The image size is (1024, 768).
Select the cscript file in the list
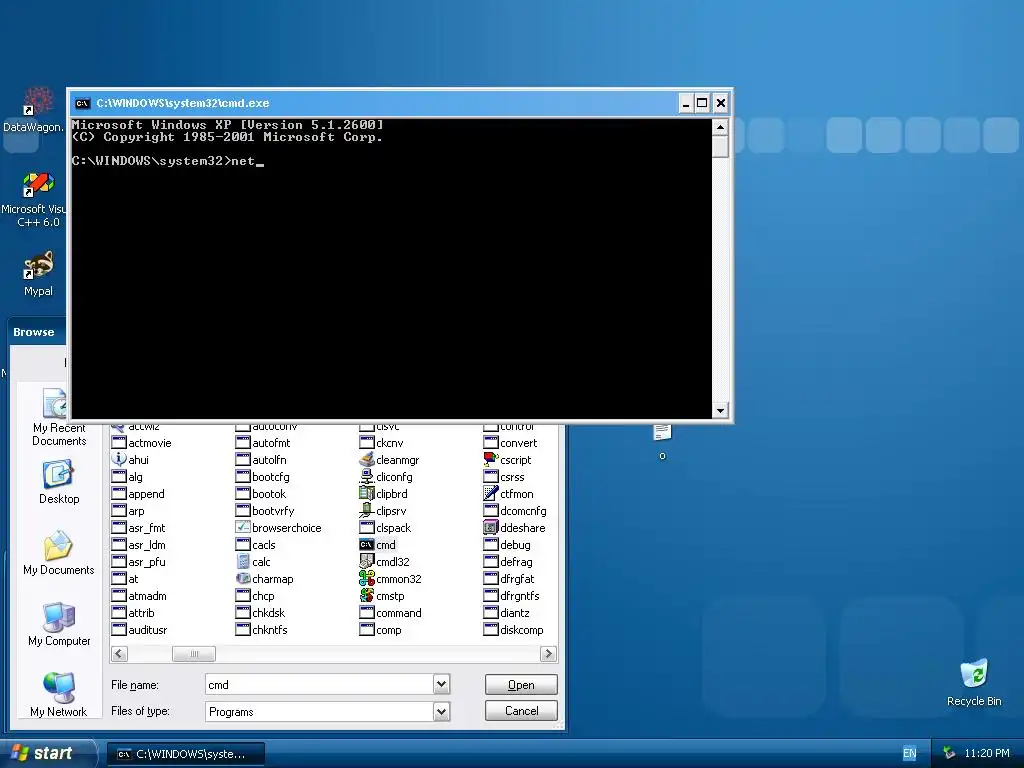click(x=507, y=460)
